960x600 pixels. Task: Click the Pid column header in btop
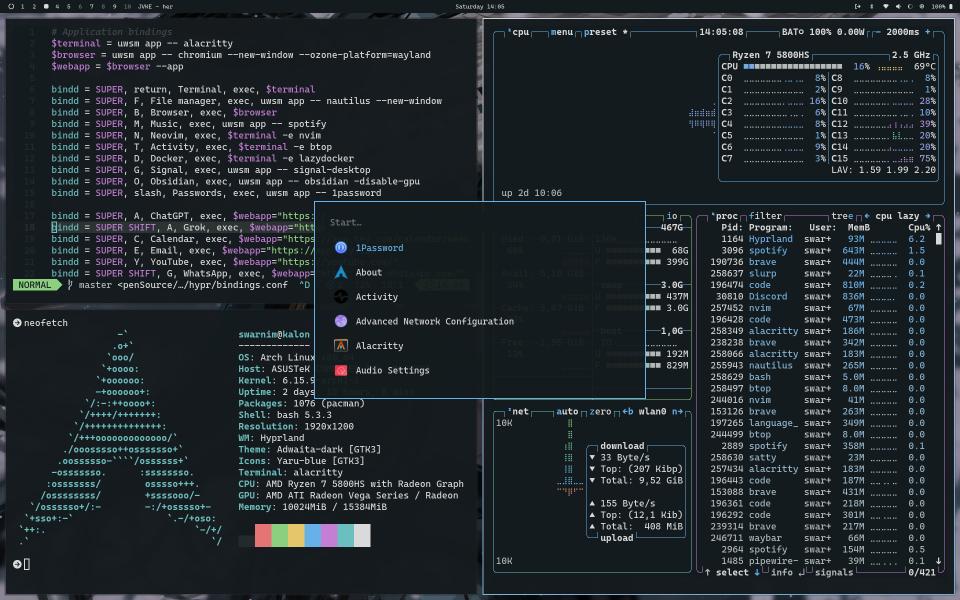[732, 228]
